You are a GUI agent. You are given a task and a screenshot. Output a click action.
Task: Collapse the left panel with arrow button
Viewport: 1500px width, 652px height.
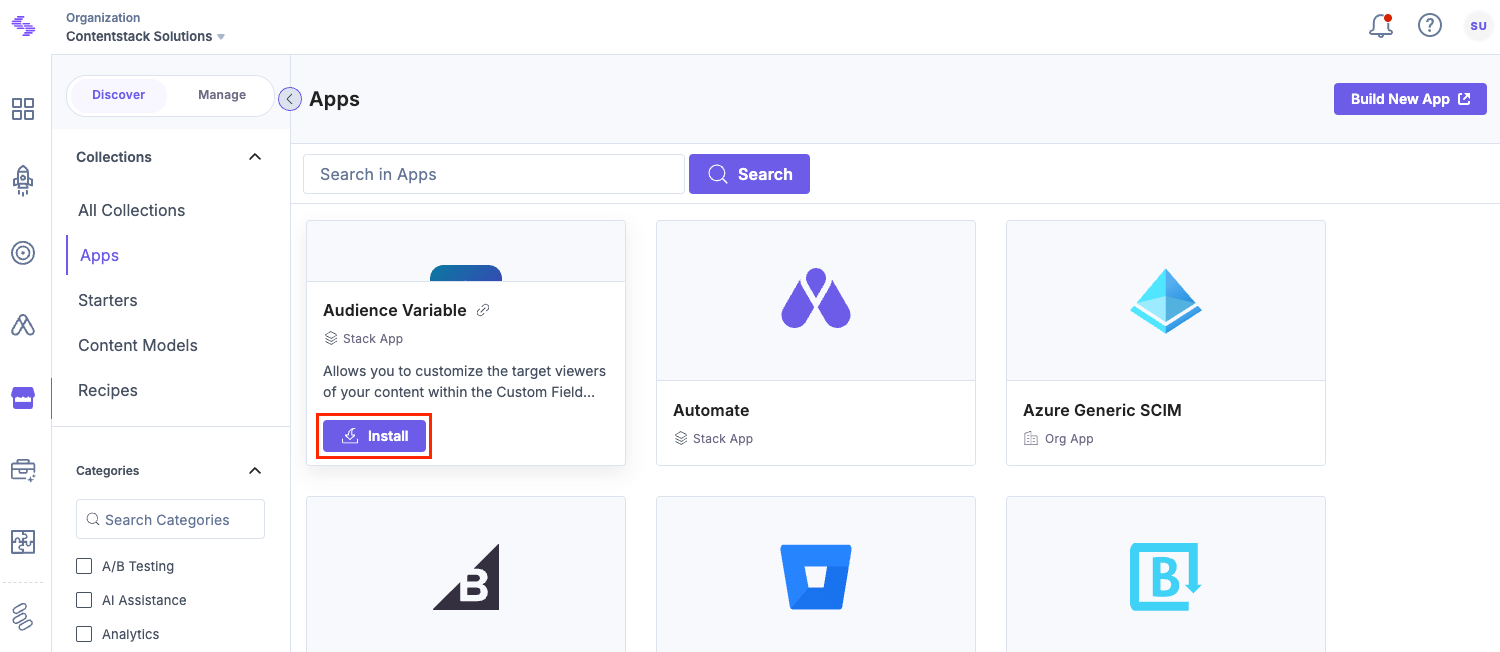(x=290, y=99)
